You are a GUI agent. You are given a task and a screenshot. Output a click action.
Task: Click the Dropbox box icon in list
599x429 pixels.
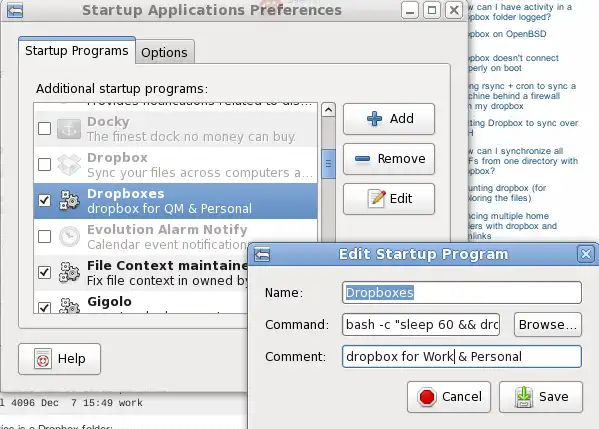[x=69, y=165]
